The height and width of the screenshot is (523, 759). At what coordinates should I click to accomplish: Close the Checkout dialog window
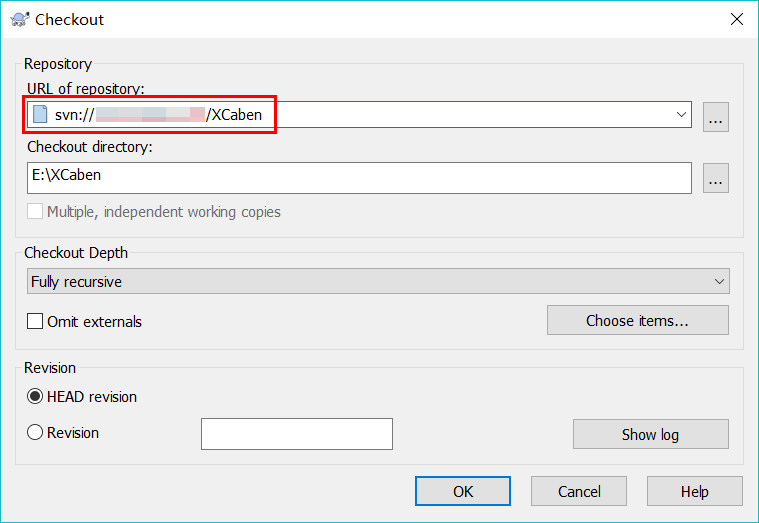[x=736, y=19]
